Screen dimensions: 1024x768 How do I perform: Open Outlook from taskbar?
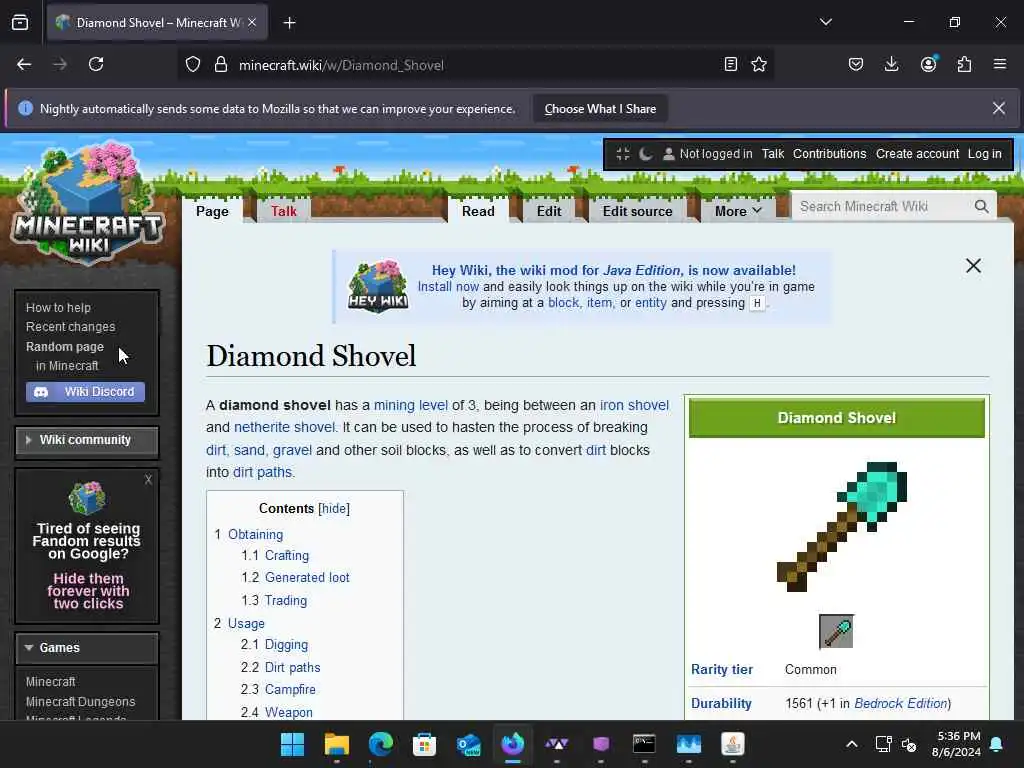click(x=469, y=744)
